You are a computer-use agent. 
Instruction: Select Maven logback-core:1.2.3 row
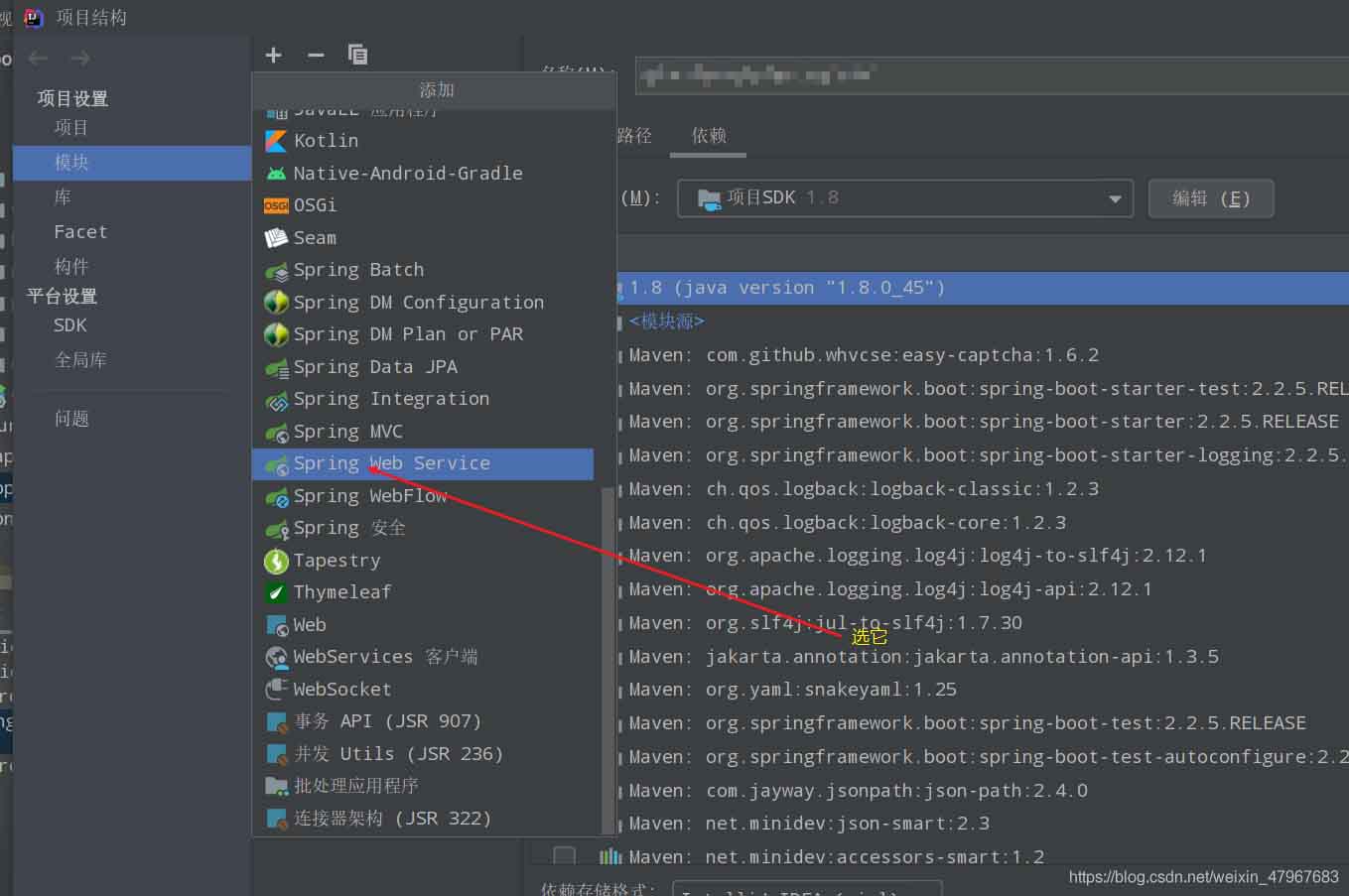coord(983,523)
